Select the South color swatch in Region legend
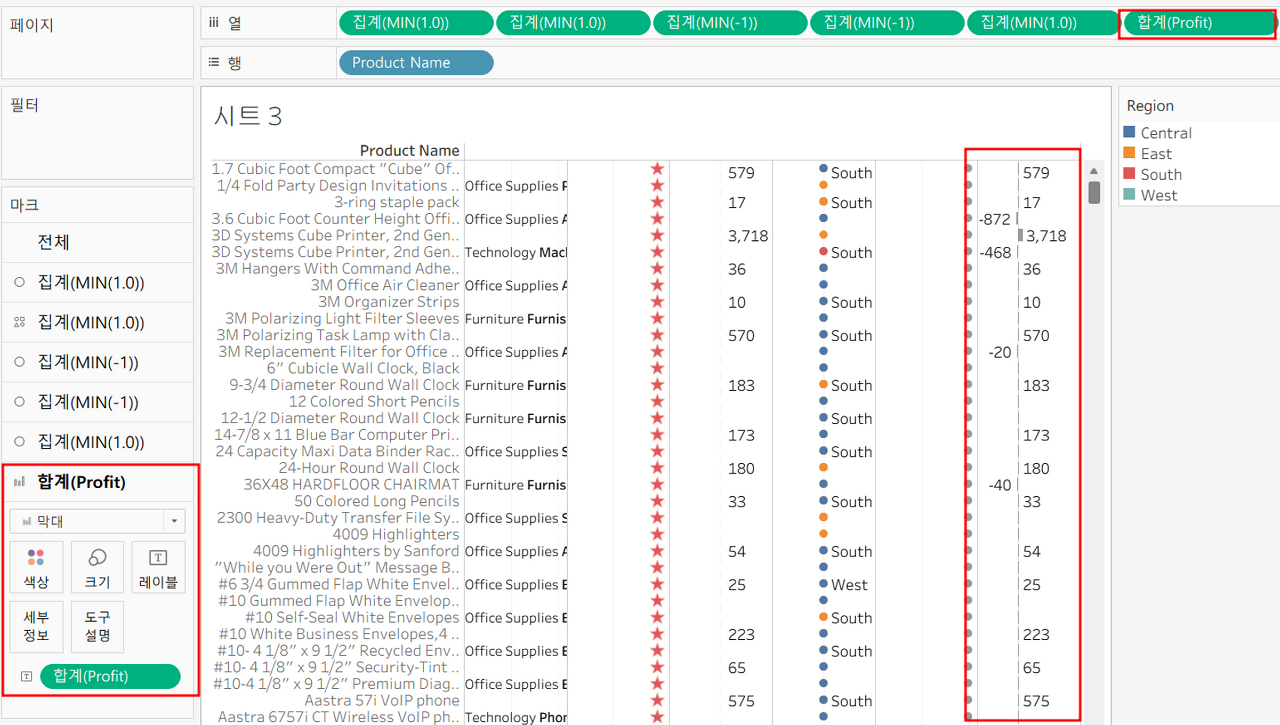 coord(1130,174)
